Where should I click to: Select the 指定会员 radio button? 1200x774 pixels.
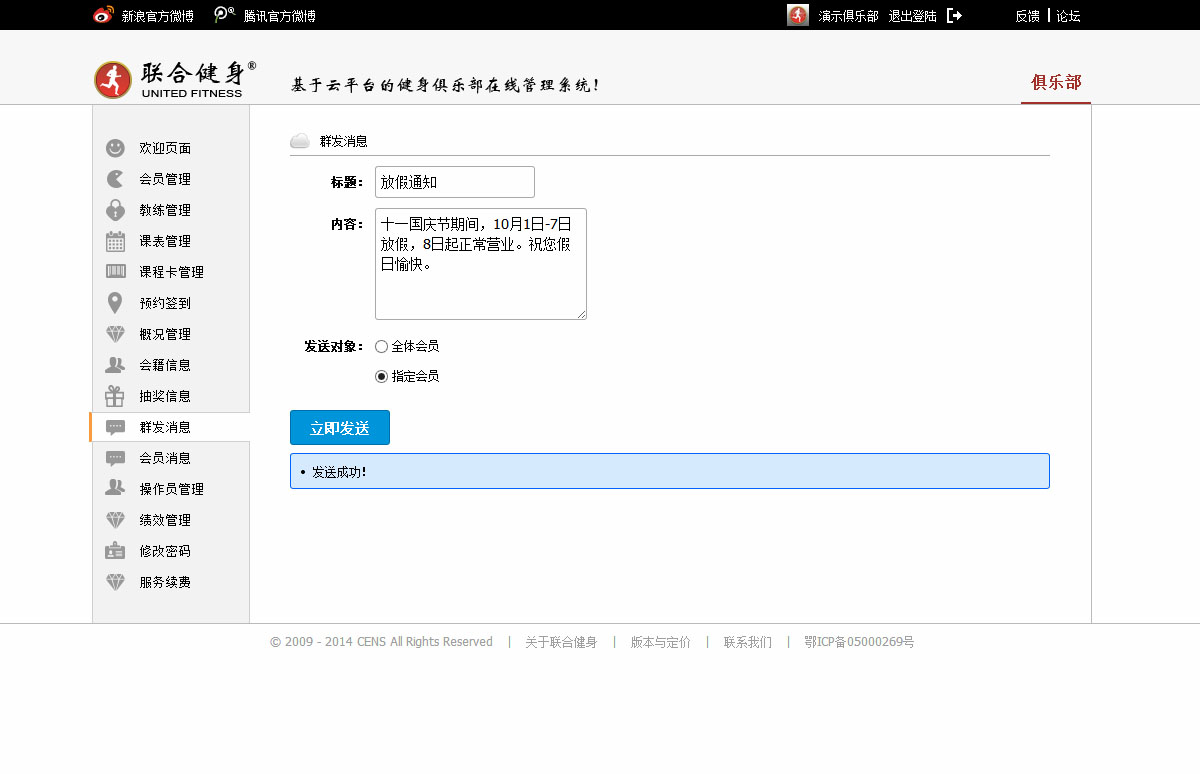[x=381, y=377]
